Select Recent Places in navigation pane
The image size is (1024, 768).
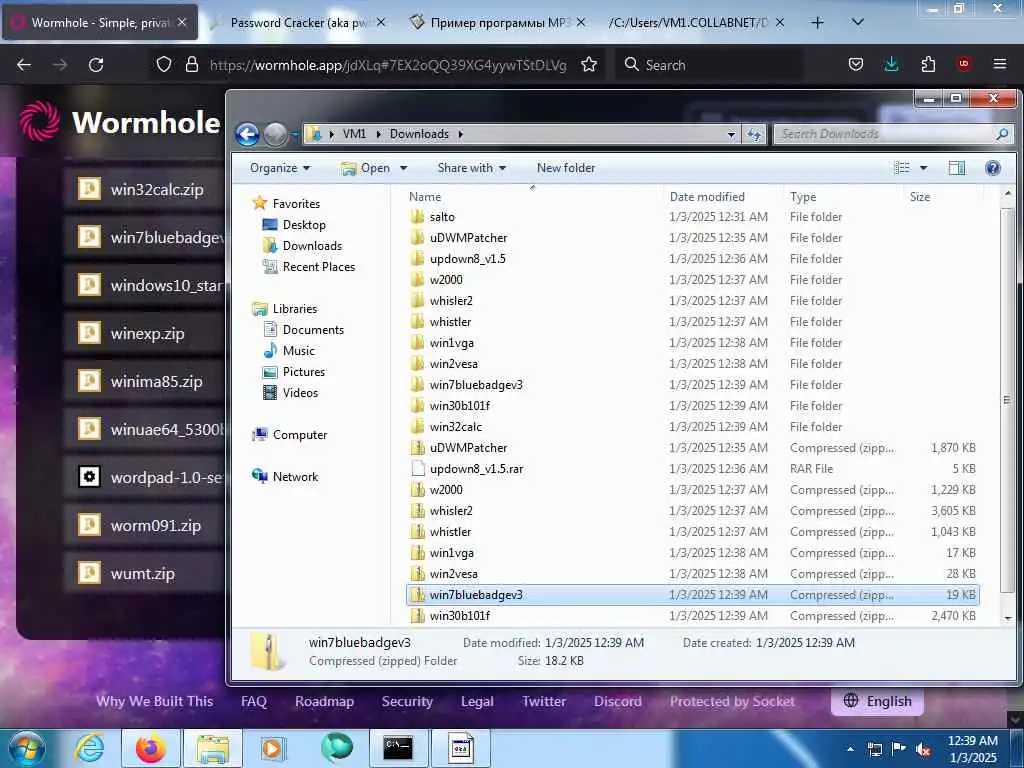[319, 266]
